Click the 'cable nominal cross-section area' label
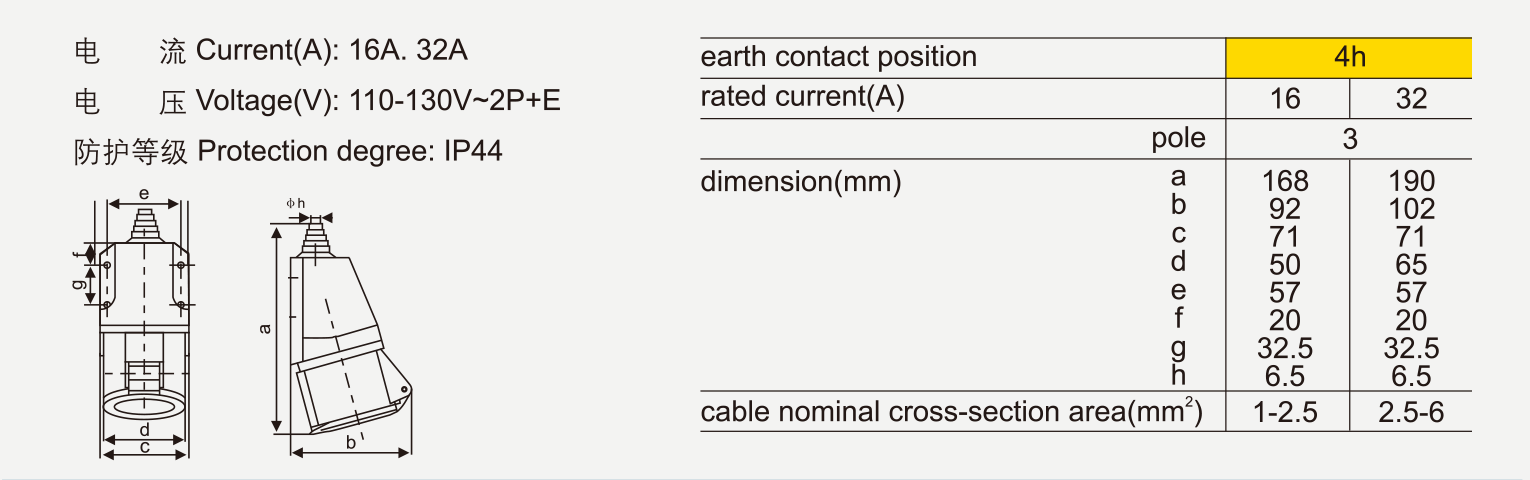This screenshot has width=1530, height=480. tap(951, 412)
